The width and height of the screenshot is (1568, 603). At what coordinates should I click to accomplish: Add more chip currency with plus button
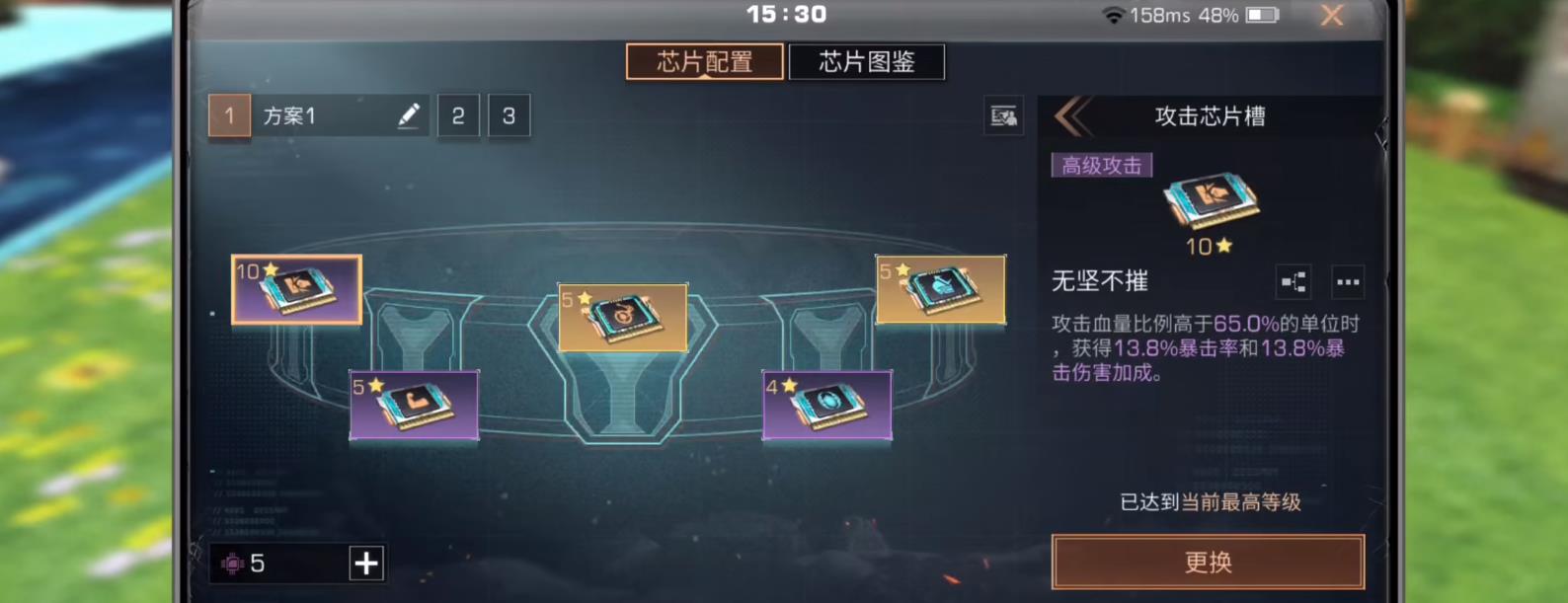click(366, 564)
